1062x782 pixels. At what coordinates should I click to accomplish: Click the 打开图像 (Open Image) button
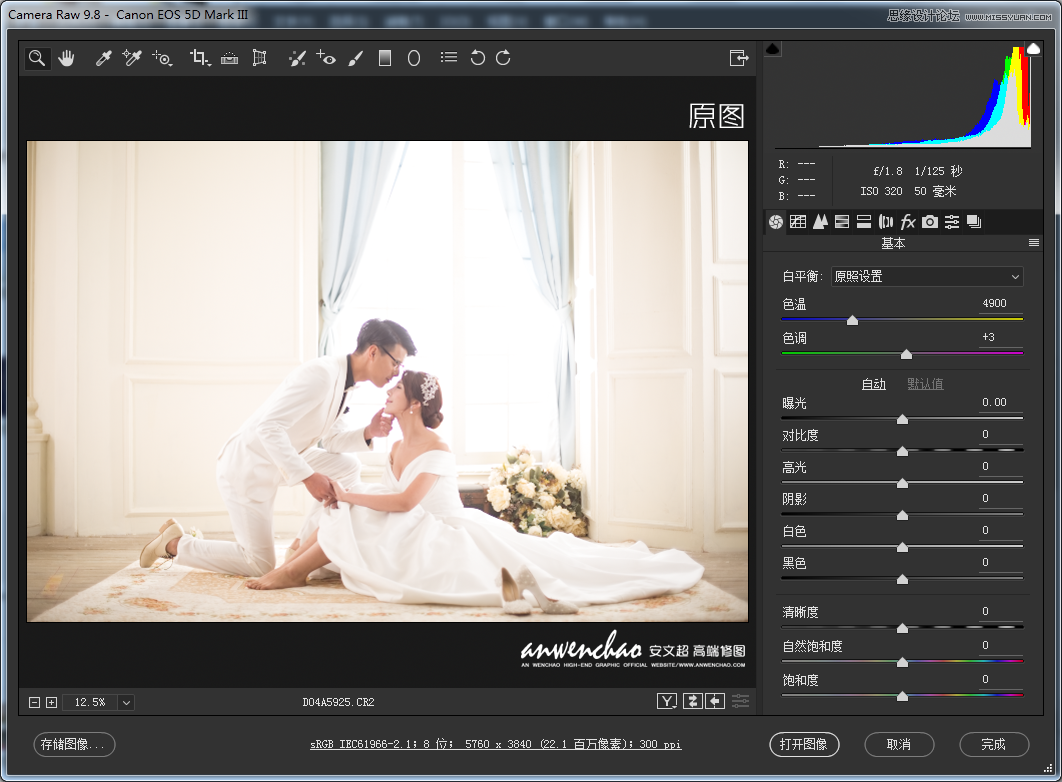pyautogui.click(x=804, y=744)
